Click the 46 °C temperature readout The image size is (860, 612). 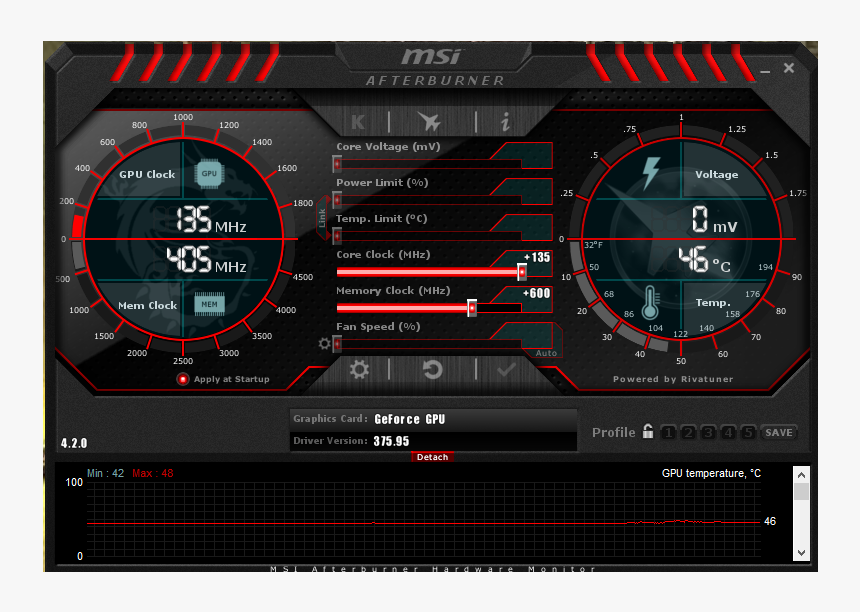705,260
